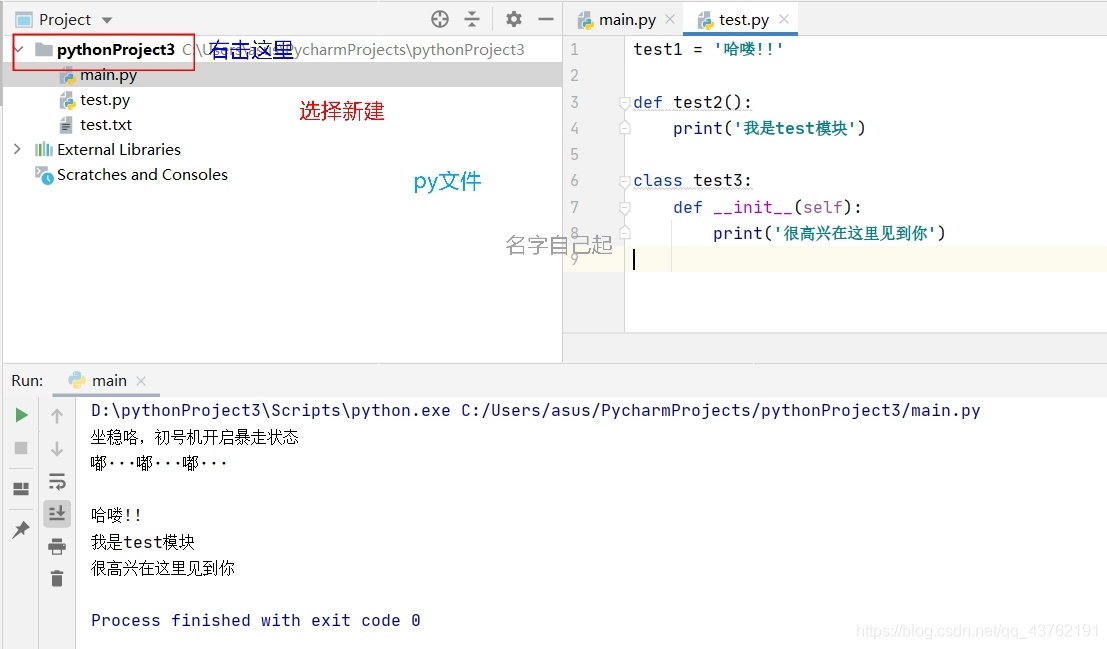This screenshot has height=649, width=1107.
Task: Select main.py in project tree
Action: [x=108, y=75]
